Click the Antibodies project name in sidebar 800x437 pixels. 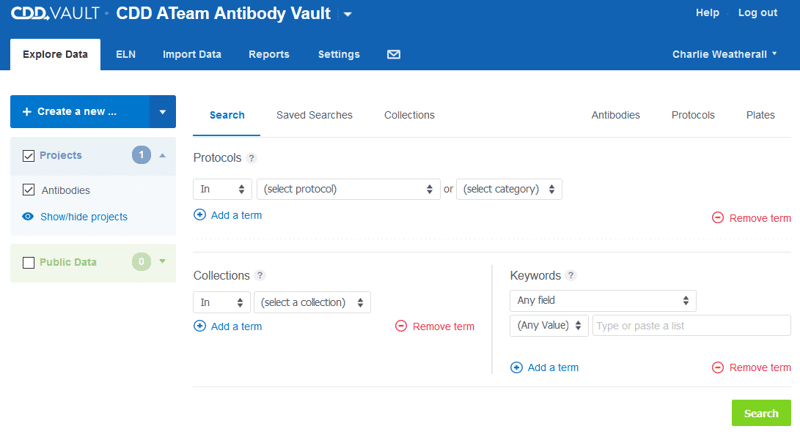click(x=66, y=190)
